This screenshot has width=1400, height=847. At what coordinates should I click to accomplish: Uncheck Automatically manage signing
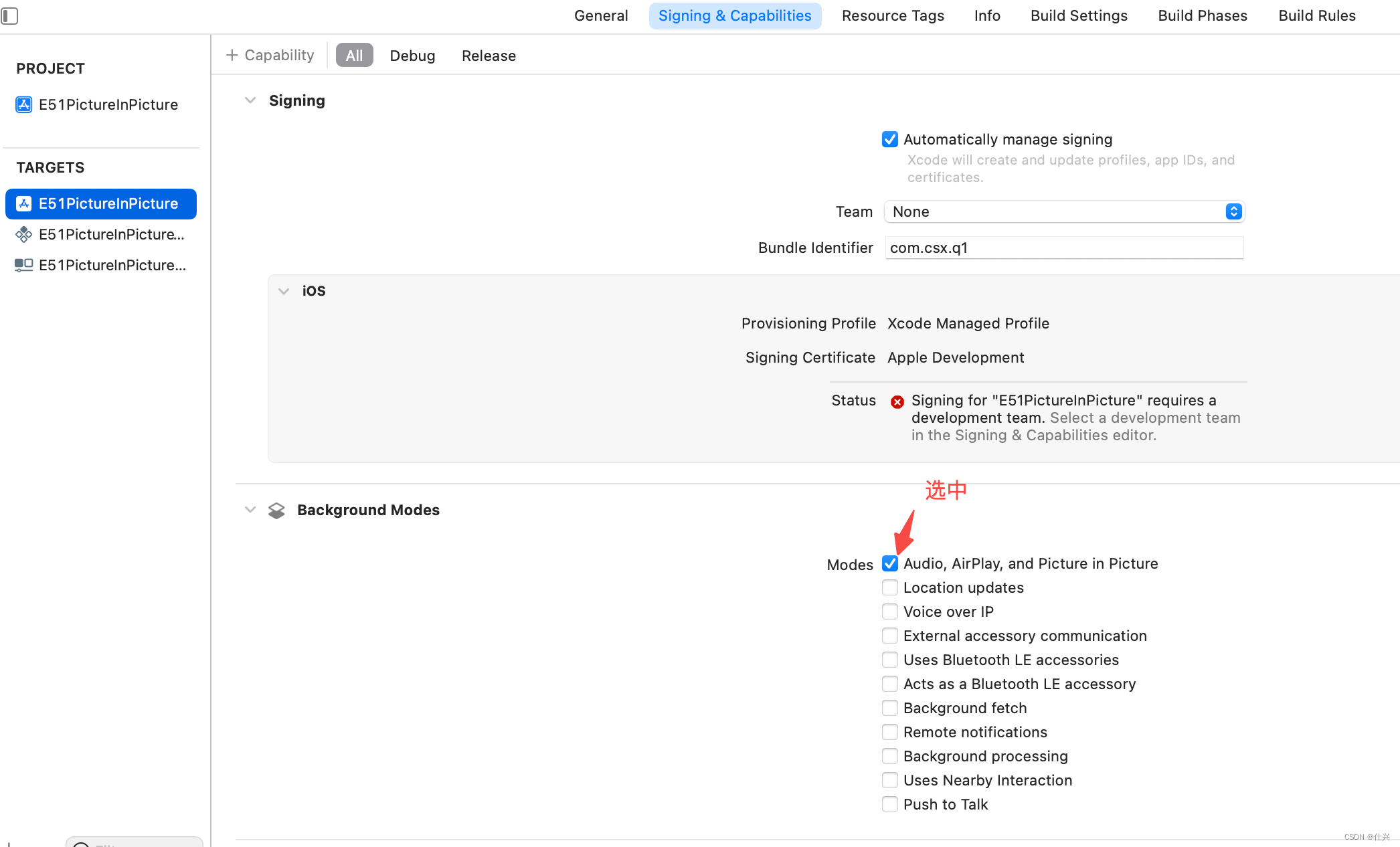click(890, 139)
